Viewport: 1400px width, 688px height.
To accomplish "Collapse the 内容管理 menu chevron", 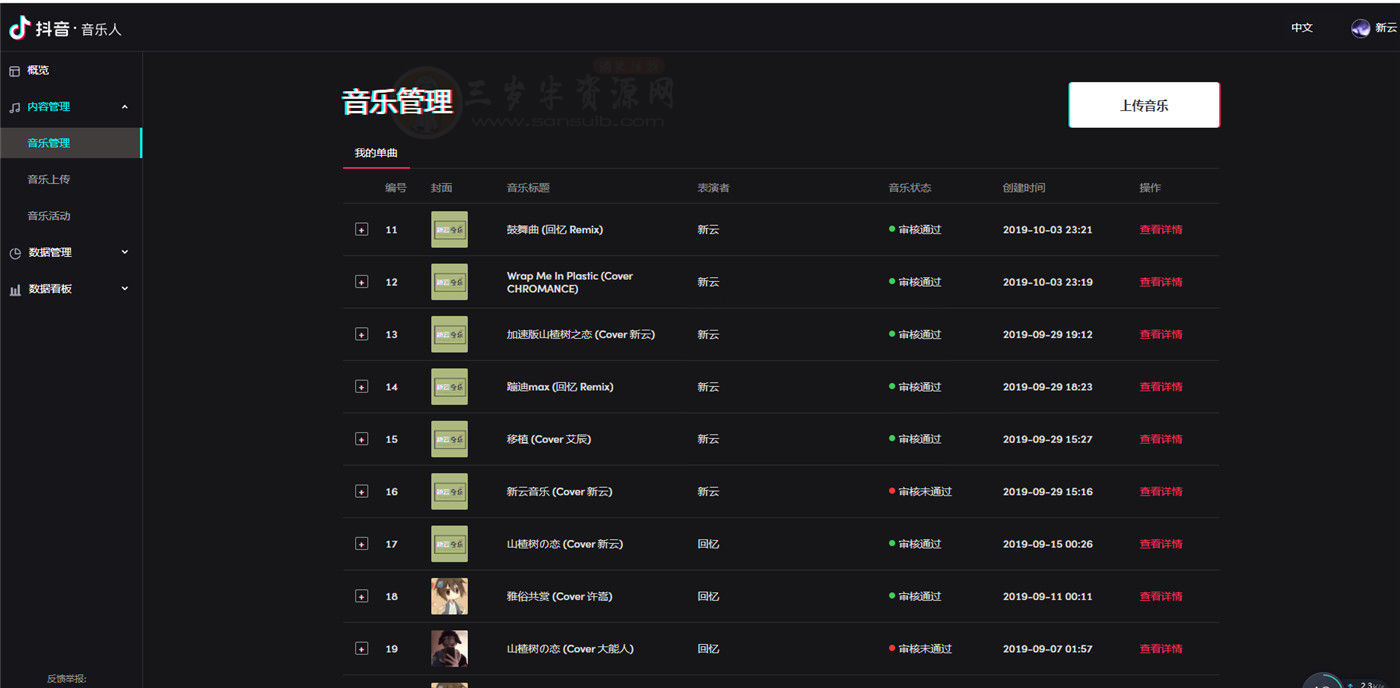I will [125, 107].
